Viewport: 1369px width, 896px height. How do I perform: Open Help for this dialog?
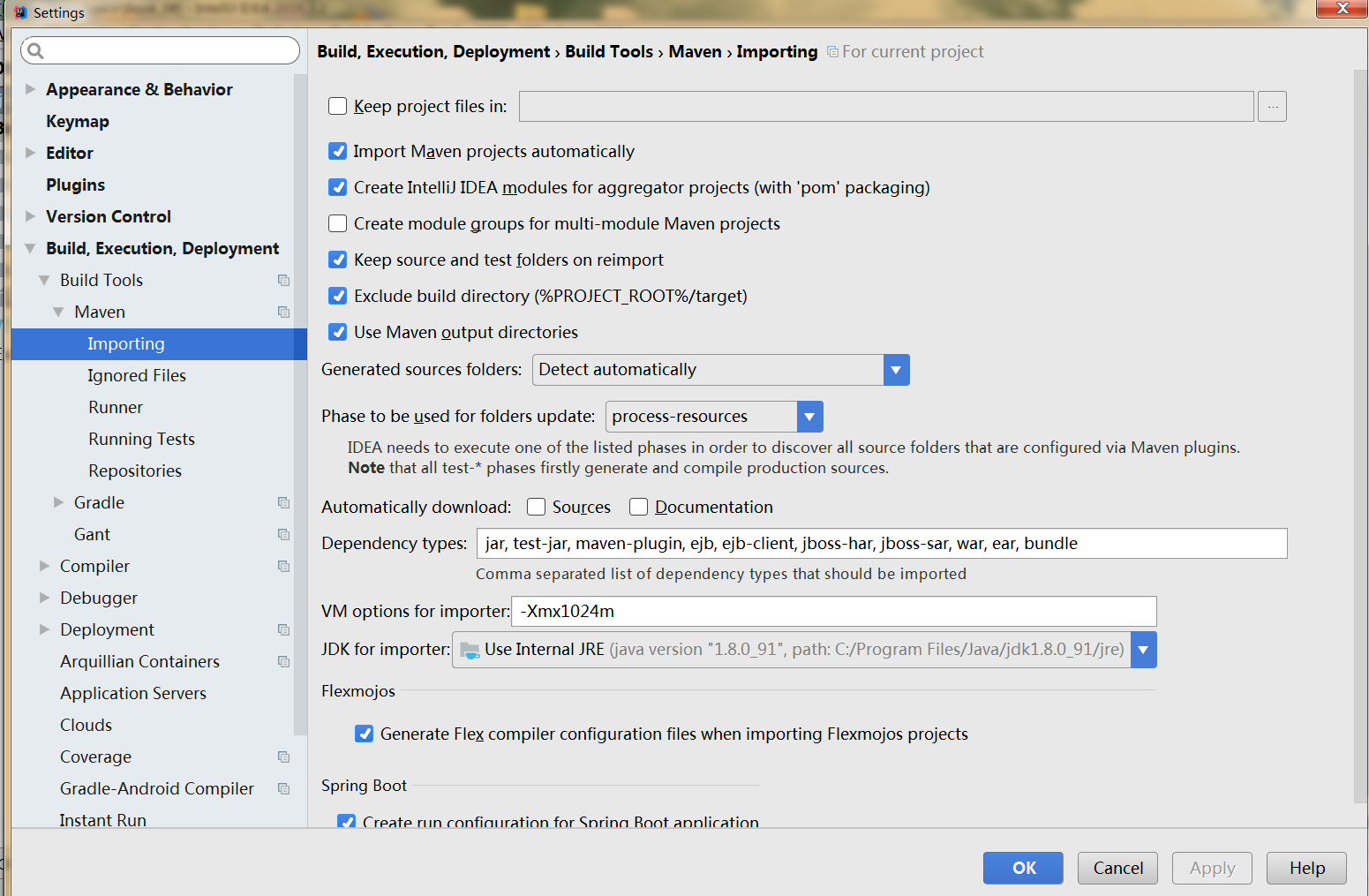pyautogui.click(x=1306, y=868)
